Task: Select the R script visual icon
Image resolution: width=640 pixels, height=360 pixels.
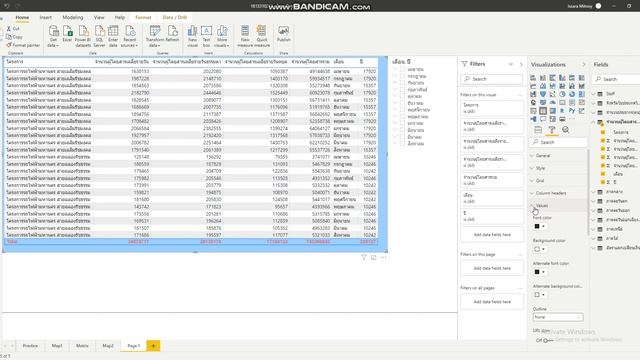Action: coord(562,111)
